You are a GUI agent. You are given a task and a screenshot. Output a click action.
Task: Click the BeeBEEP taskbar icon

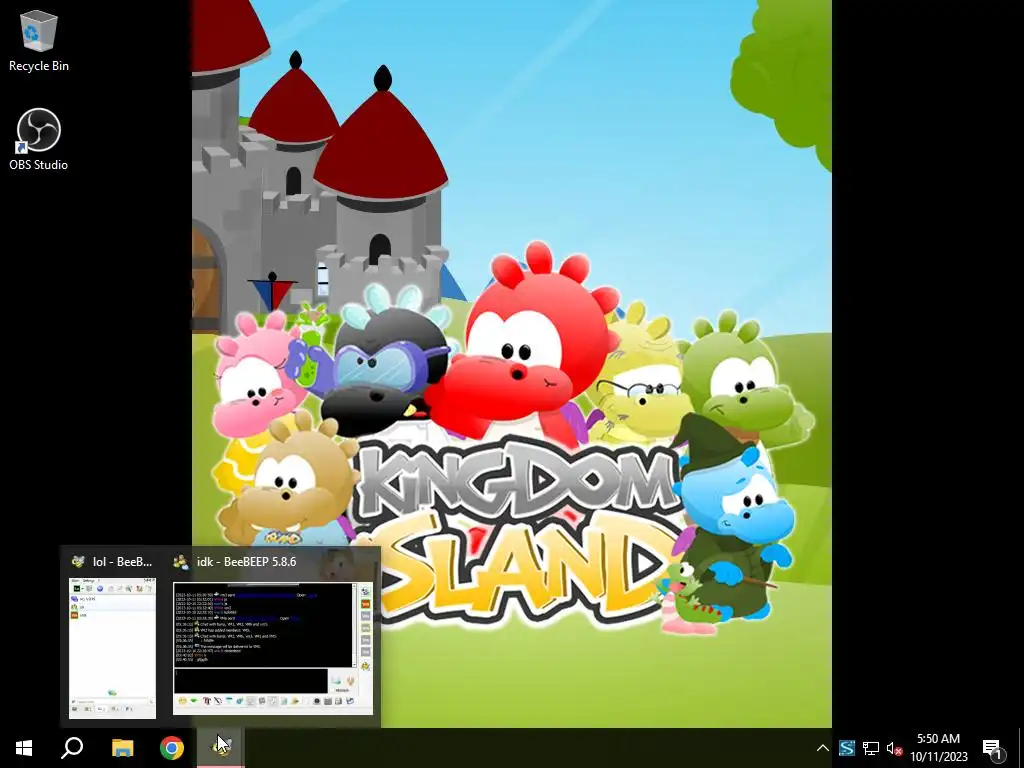pyautogui.click(x=221, y=748)
